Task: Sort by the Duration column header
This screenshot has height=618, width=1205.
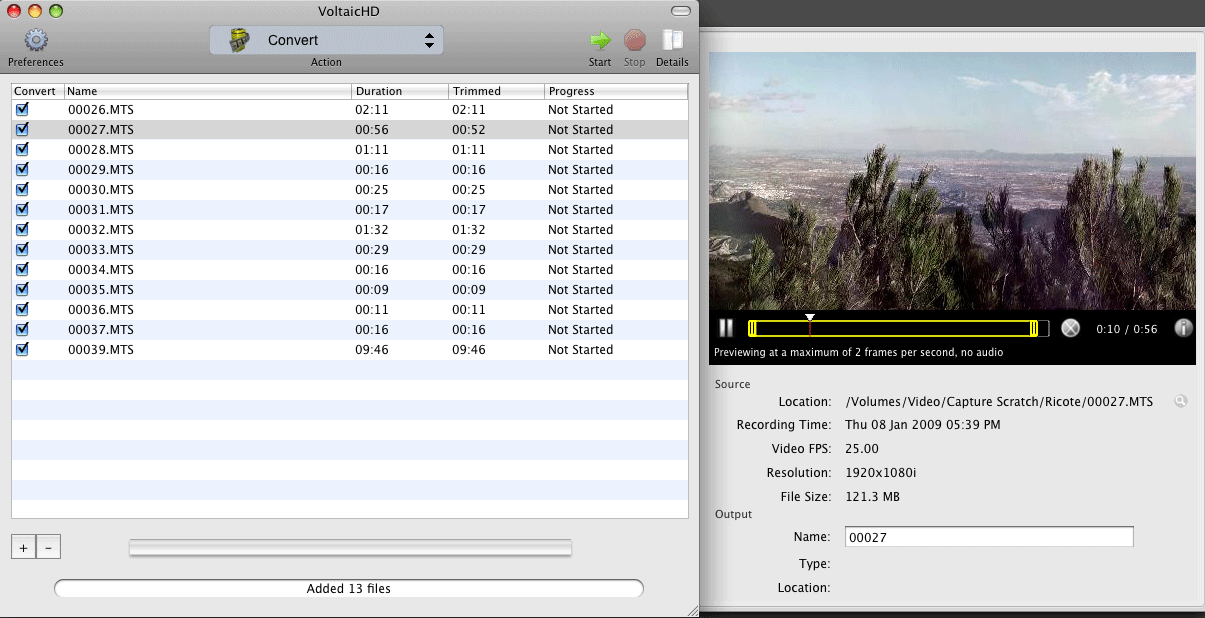Action: pyautogui.click(x=399, y=91)
